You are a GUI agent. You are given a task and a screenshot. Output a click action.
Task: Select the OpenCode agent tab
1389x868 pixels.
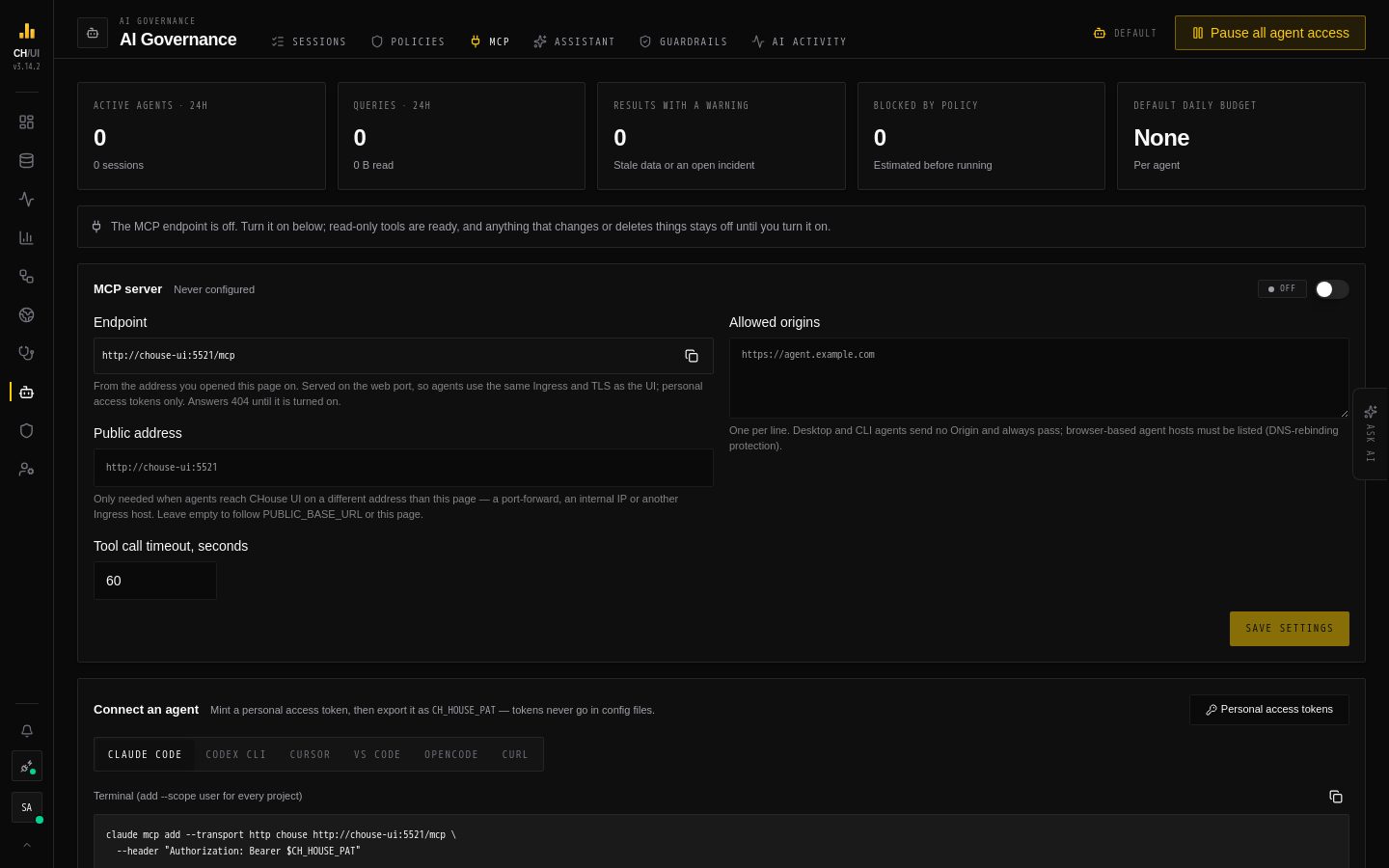[x=451, y=754]
